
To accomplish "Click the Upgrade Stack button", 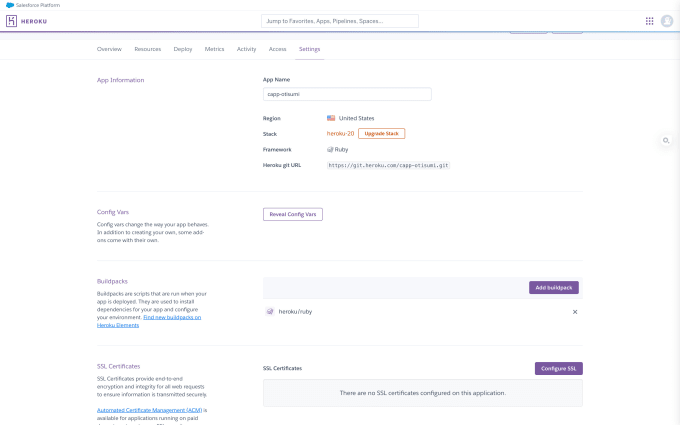I will tap(382, 134).
